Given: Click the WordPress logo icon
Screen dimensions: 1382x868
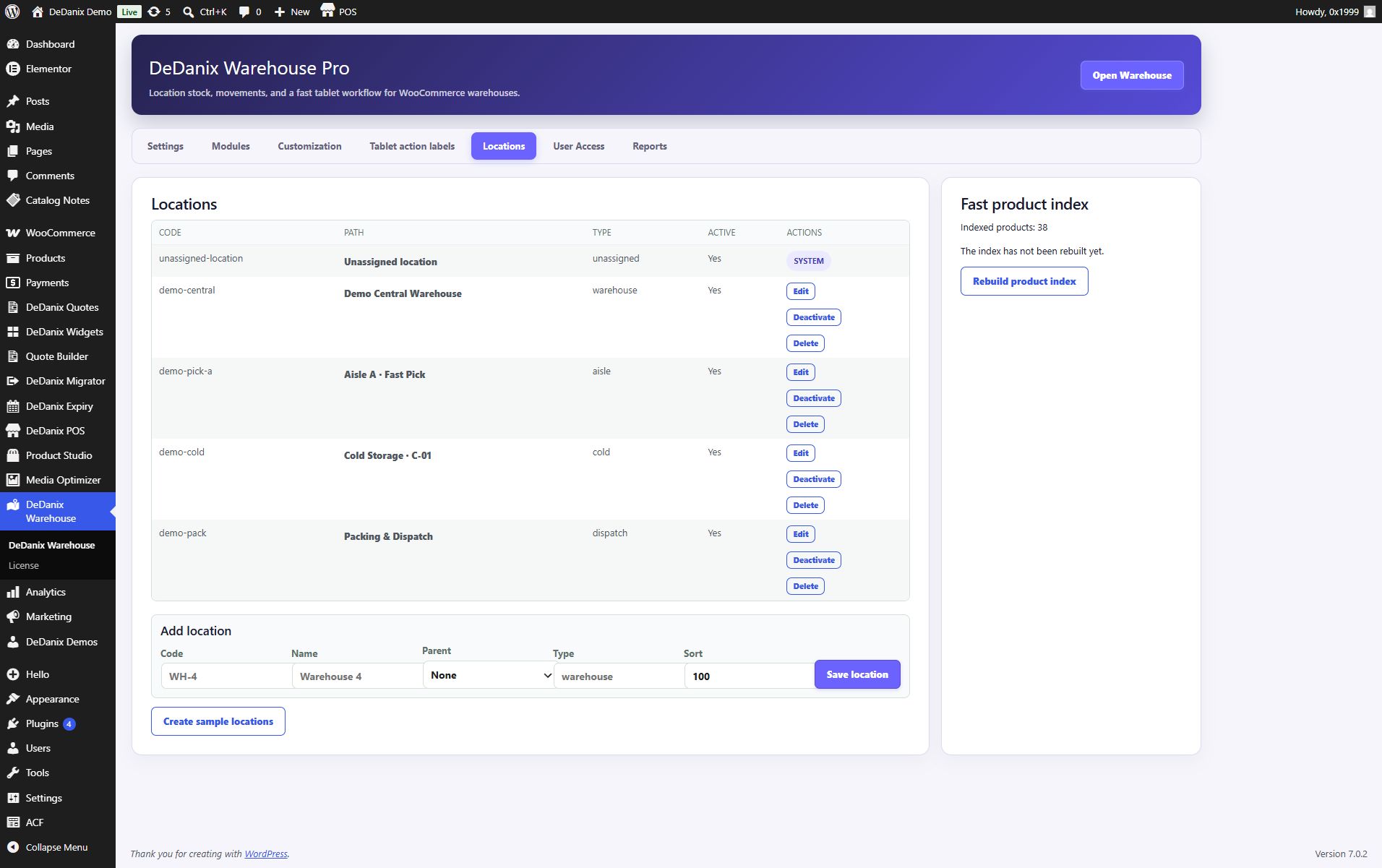Looking at the screenshot, I should [x=12, y=12].
